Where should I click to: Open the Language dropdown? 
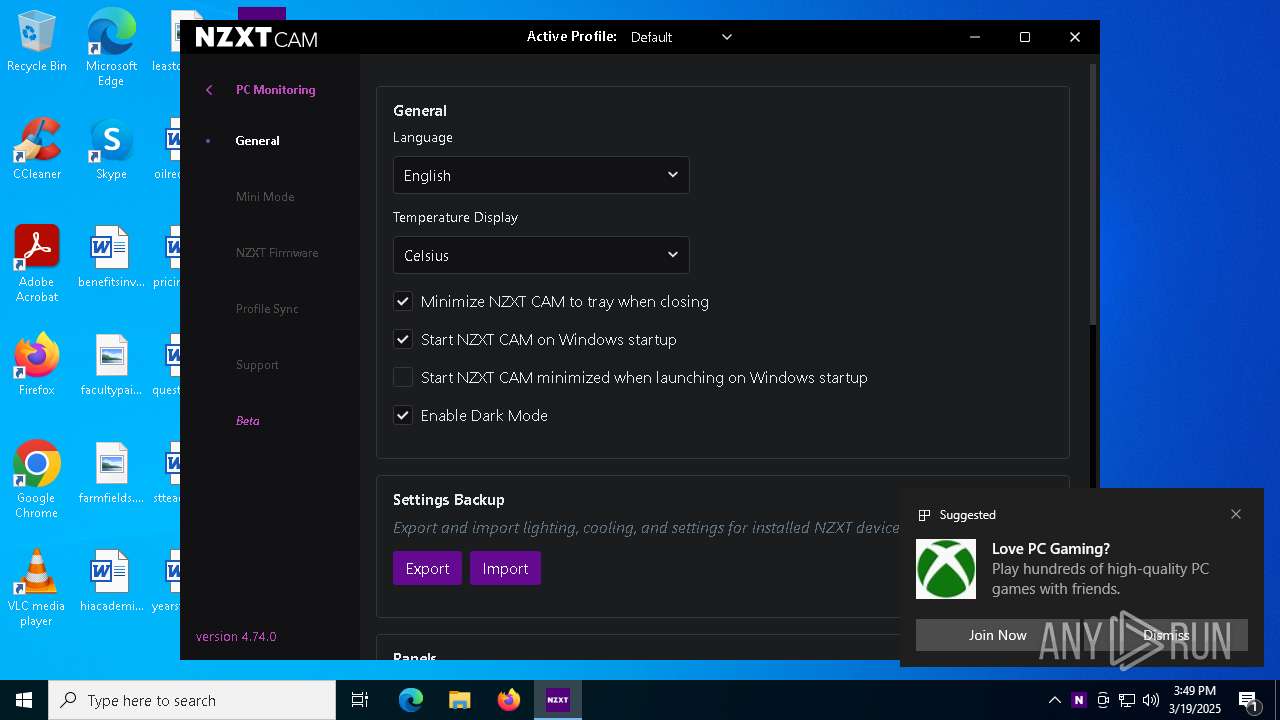point(541,175)
